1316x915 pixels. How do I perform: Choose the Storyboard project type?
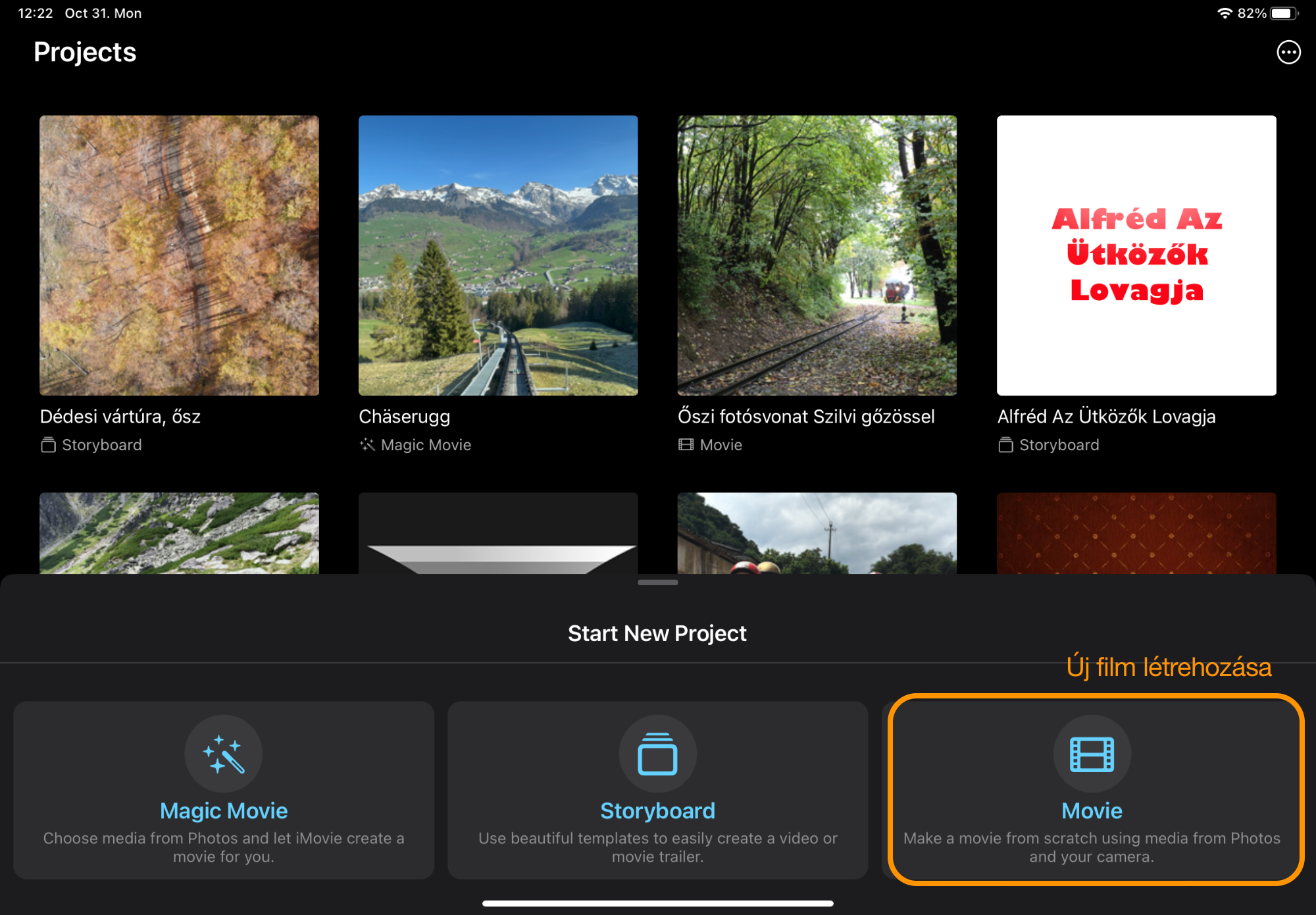coord(657,790)
